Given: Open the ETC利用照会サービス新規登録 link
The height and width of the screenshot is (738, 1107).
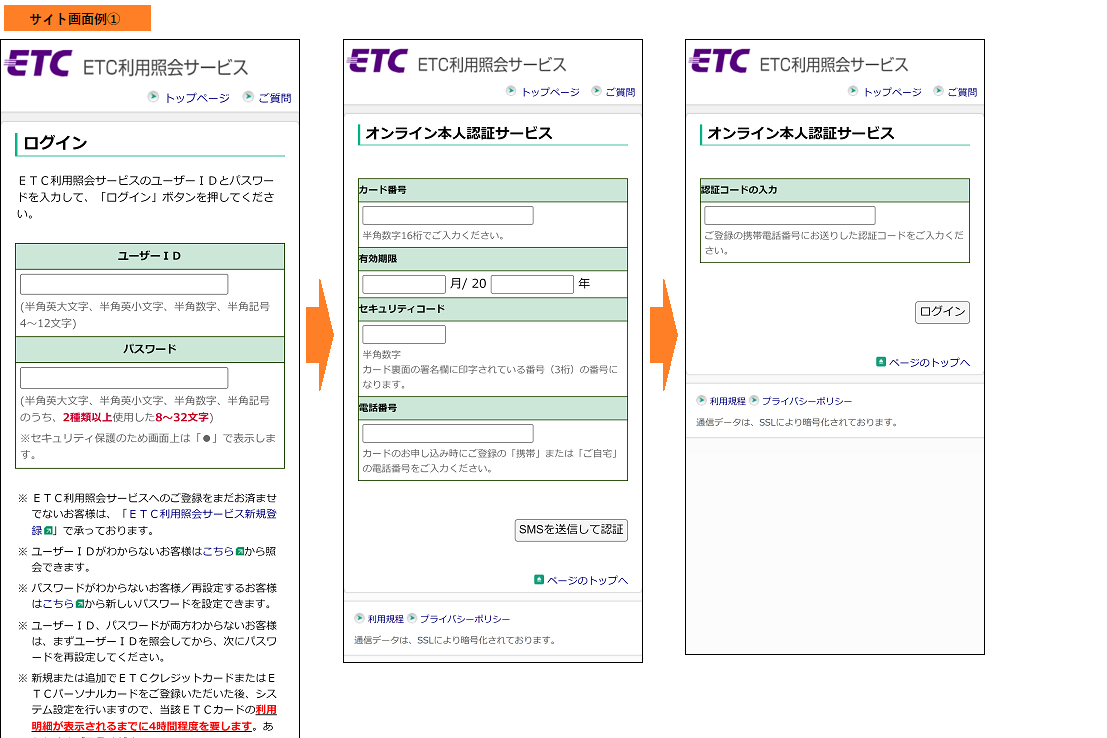Looking at the screenshot, I should point(153,522).
